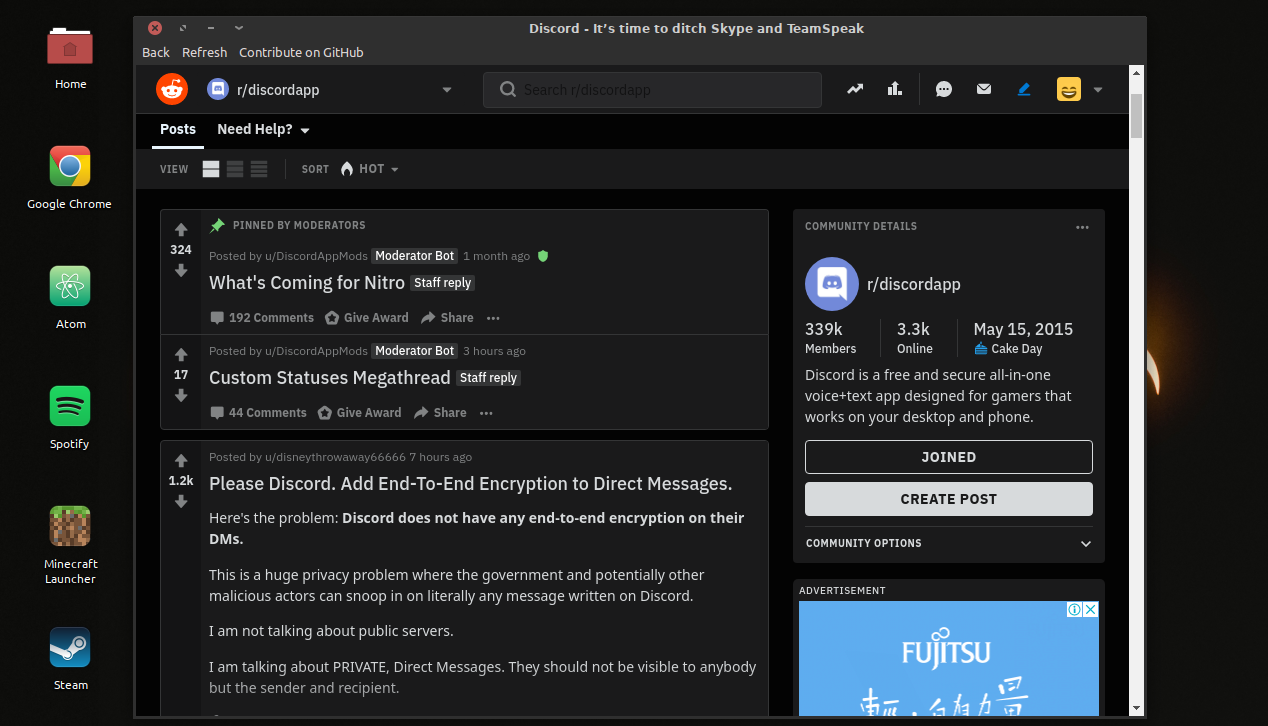Open more options on the Nitro post
The width and height of the screenshot is (1268, 726).
coord(493,318)
